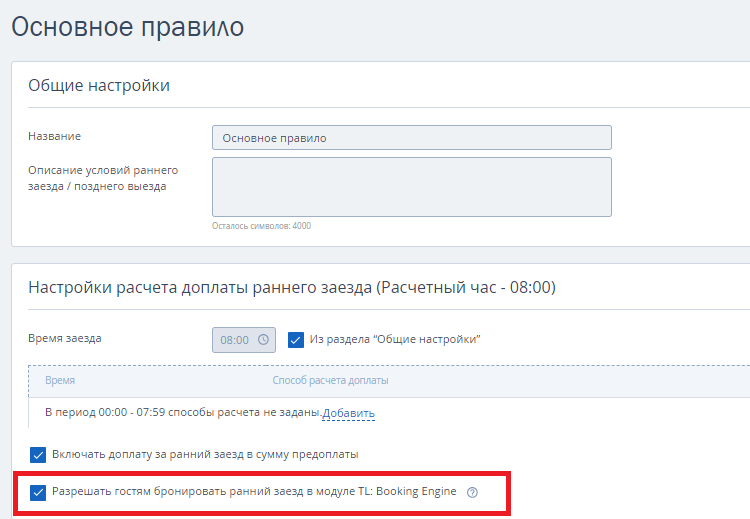Open help tooltip icon next to Booking Engine option
The image size is (750, 519).
(472, 492)
